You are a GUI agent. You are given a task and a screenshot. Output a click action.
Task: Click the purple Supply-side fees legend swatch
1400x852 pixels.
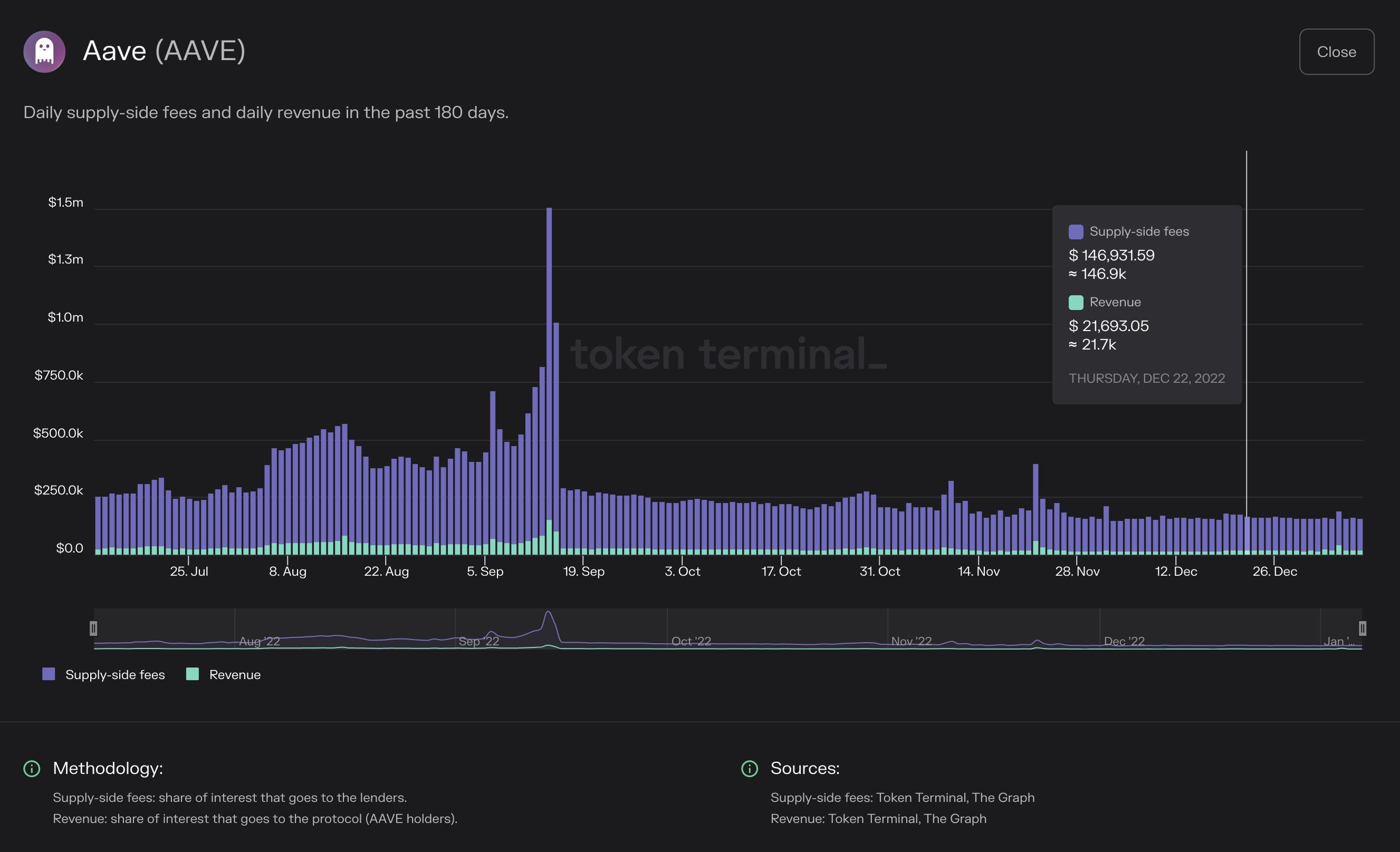tap(49, 674)
